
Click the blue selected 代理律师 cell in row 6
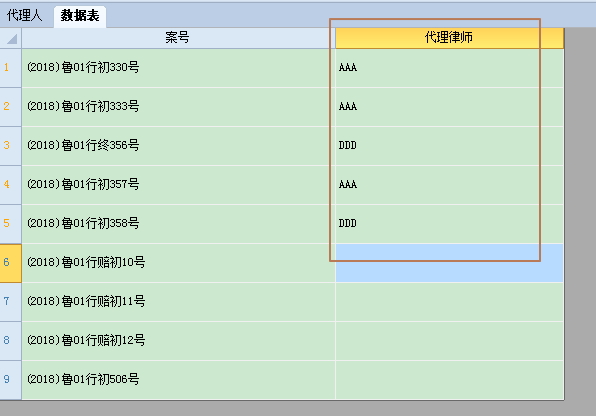tap(449, 263)
